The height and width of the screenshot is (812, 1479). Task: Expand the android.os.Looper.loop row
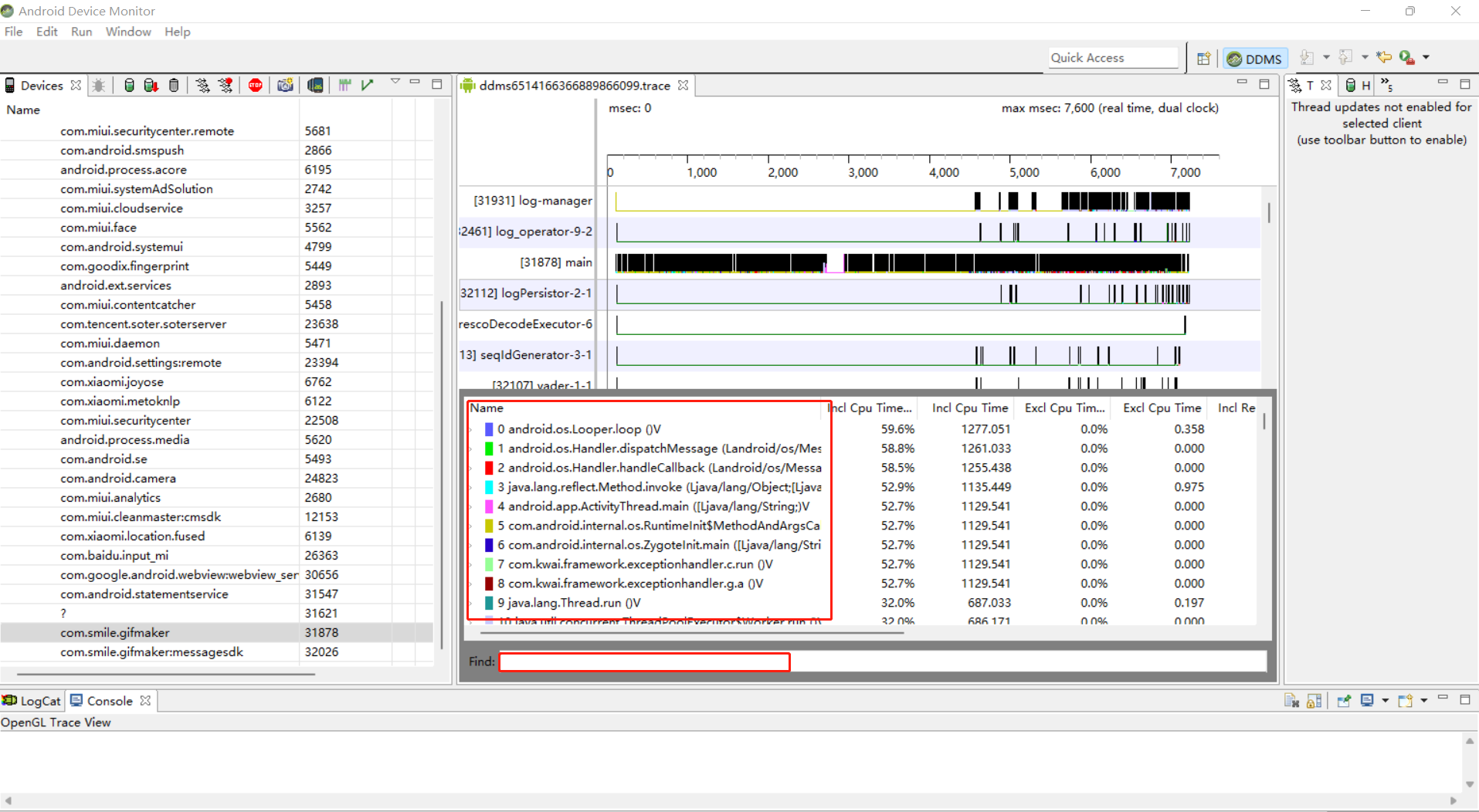coord(471,429)
